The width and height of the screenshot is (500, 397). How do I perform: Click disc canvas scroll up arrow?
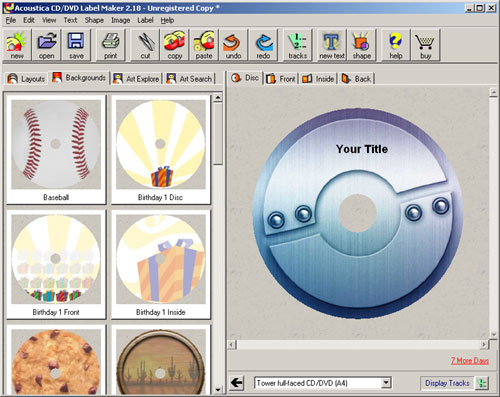point(494,93)
